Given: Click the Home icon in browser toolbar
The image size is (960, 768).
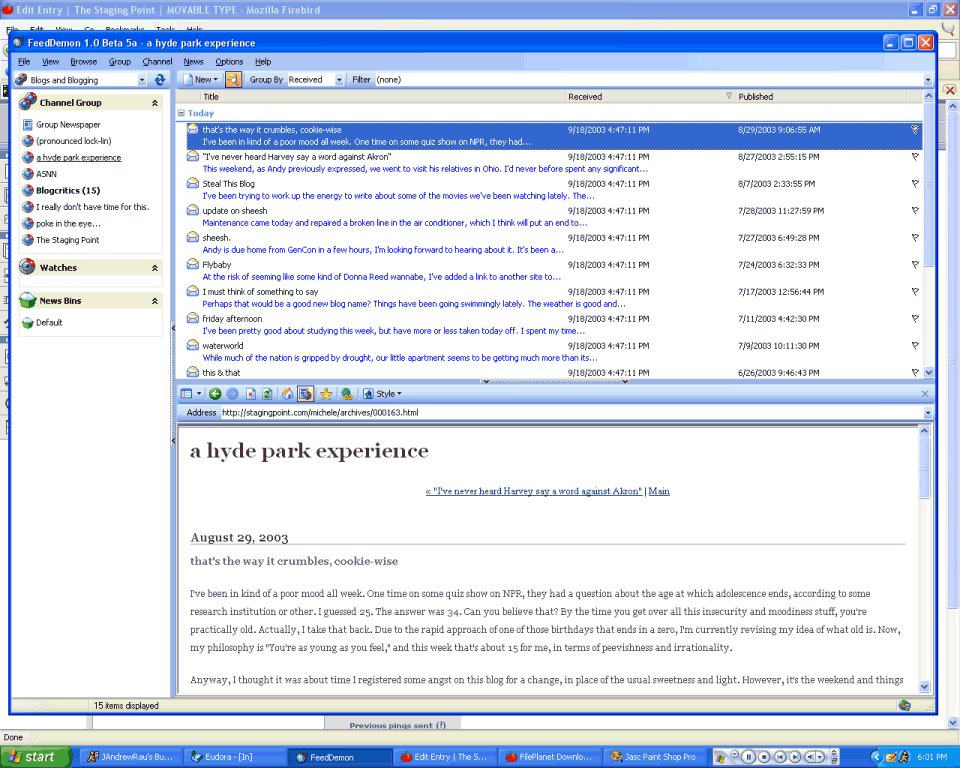Looking at the screenshot, I should click(288, 394).
